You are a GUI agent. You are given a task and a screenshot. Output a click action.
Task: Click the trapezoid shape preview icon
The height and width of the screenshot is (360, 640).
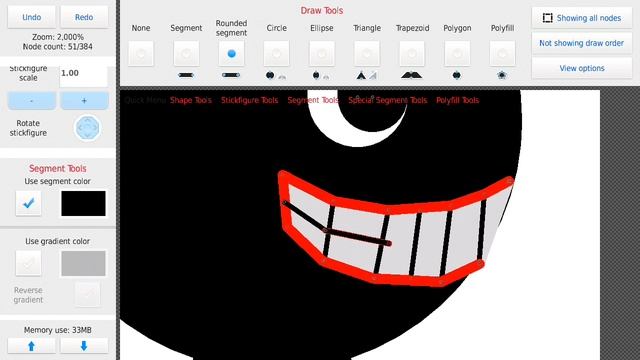411,75
